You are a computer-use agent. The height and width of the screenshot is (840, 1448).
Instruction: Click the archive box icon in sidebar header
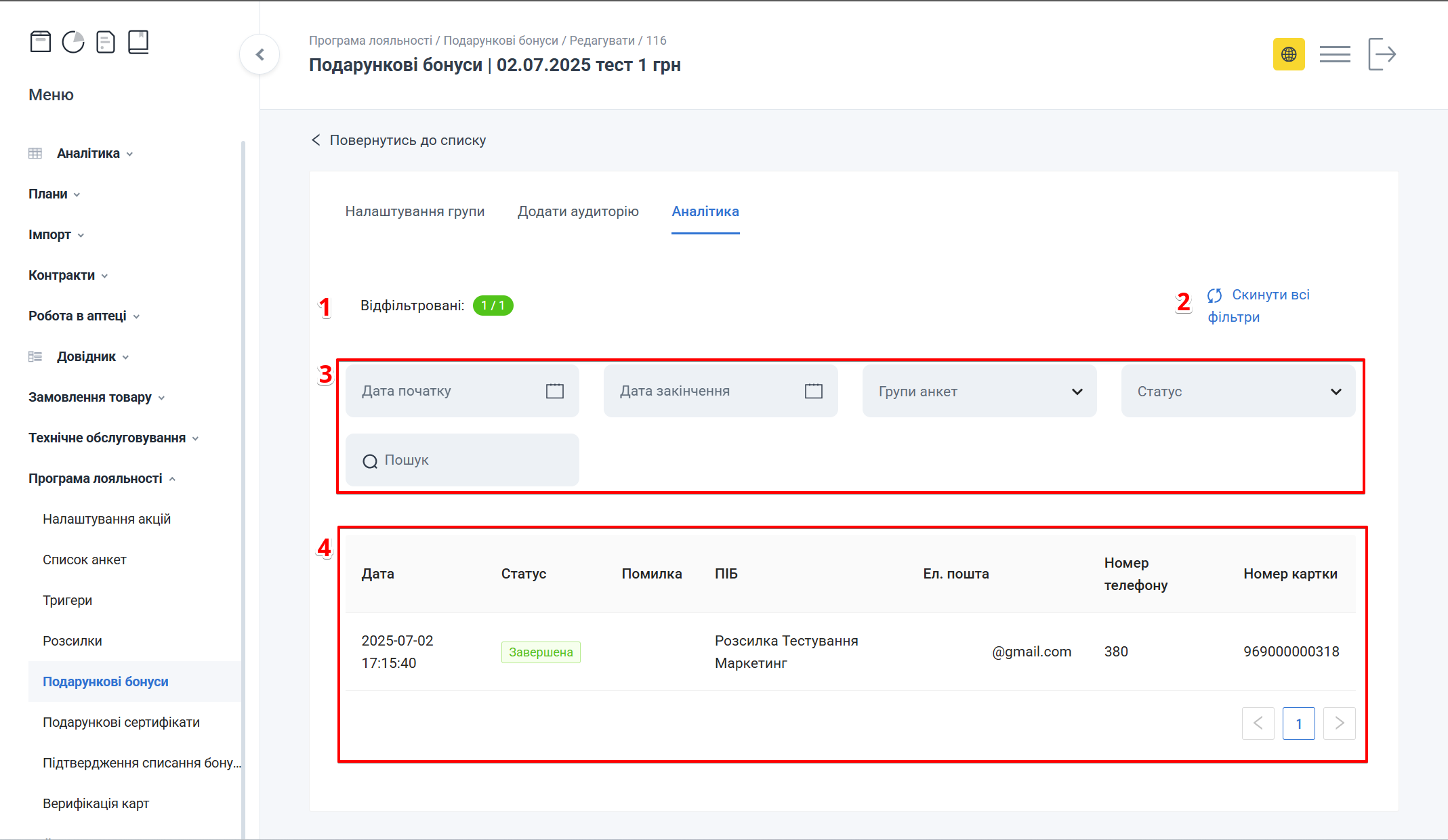[x=41, y=42]
